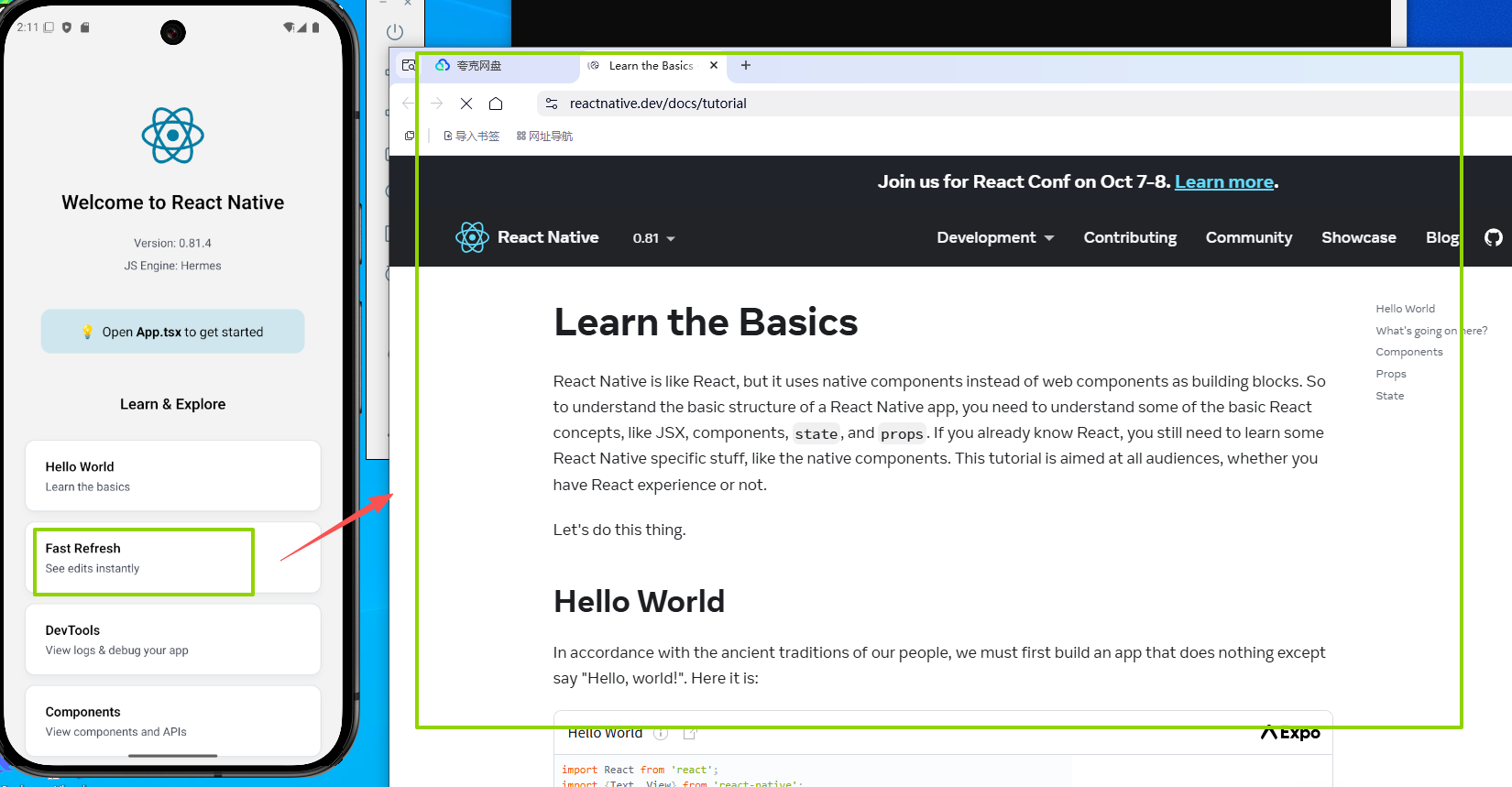Click the Let's do this thing. sentence
The height and width of the screenshot is (787, 1512).
[x=619, y=530]
